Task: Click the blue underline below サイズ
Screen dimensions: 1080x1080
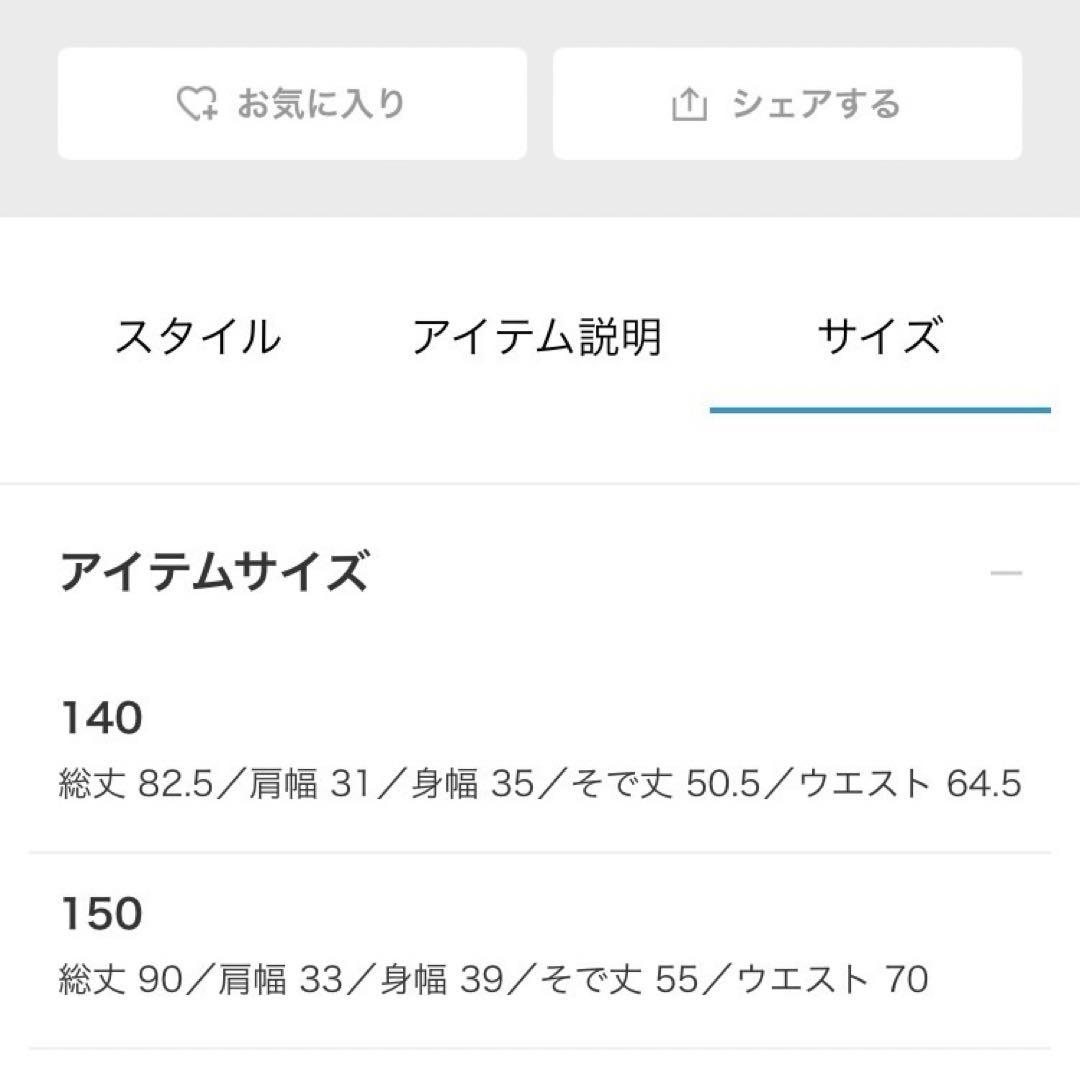Action: coord(880,408)
